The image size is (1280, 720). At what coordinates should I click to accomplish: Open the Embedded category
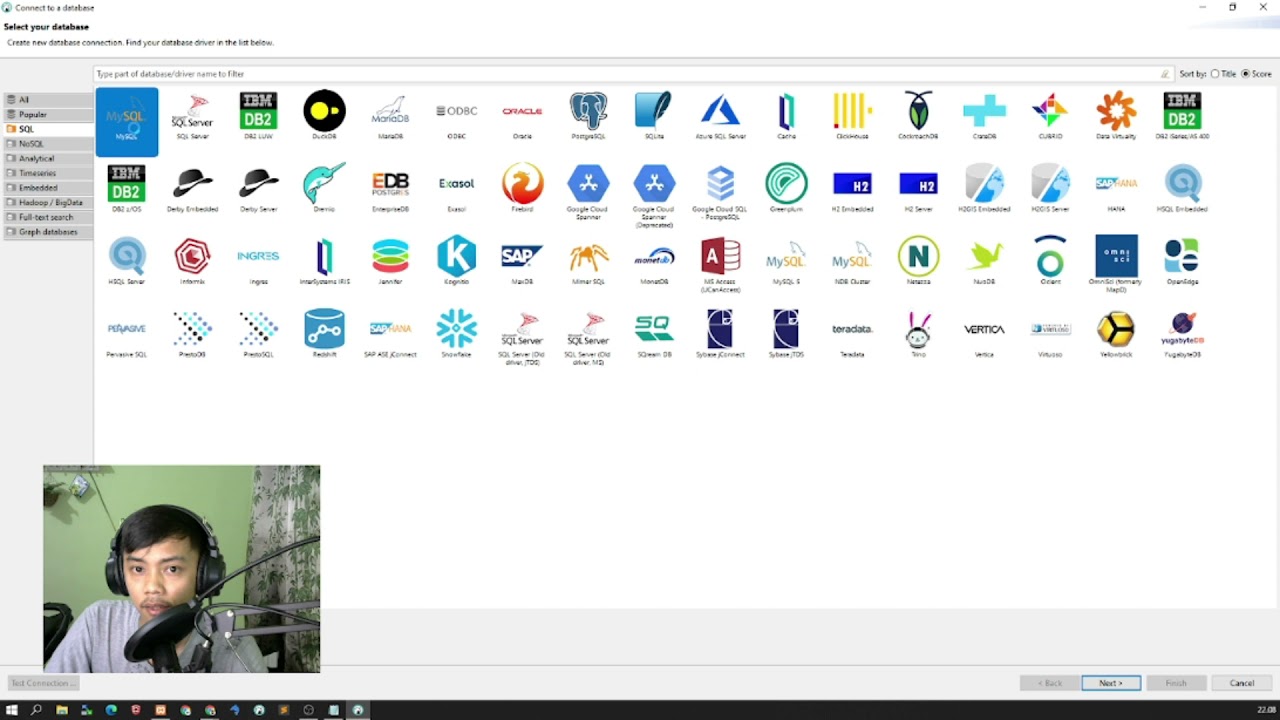click(x=47, y=187)
